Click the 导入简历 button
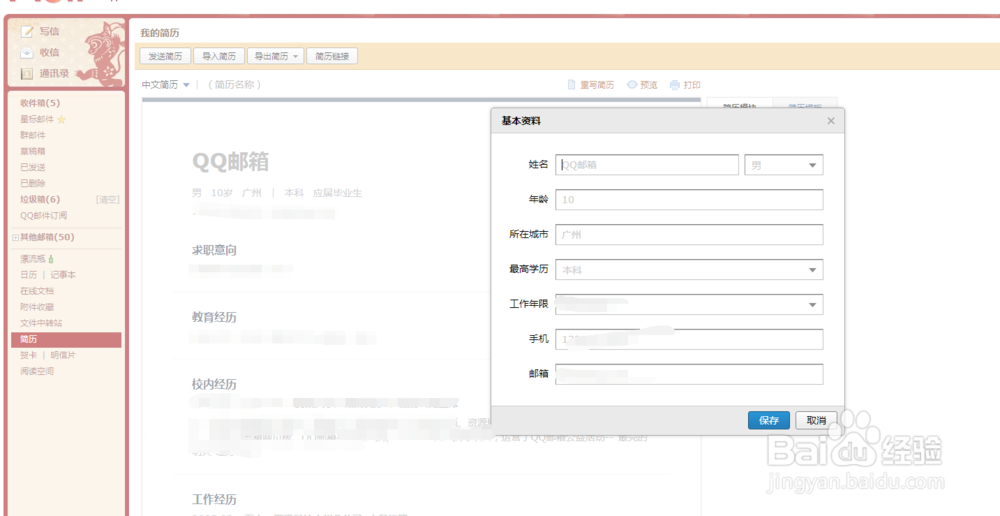Image resolution: width=1000 pixels, height=516 pixels. (x=219, y=56)
